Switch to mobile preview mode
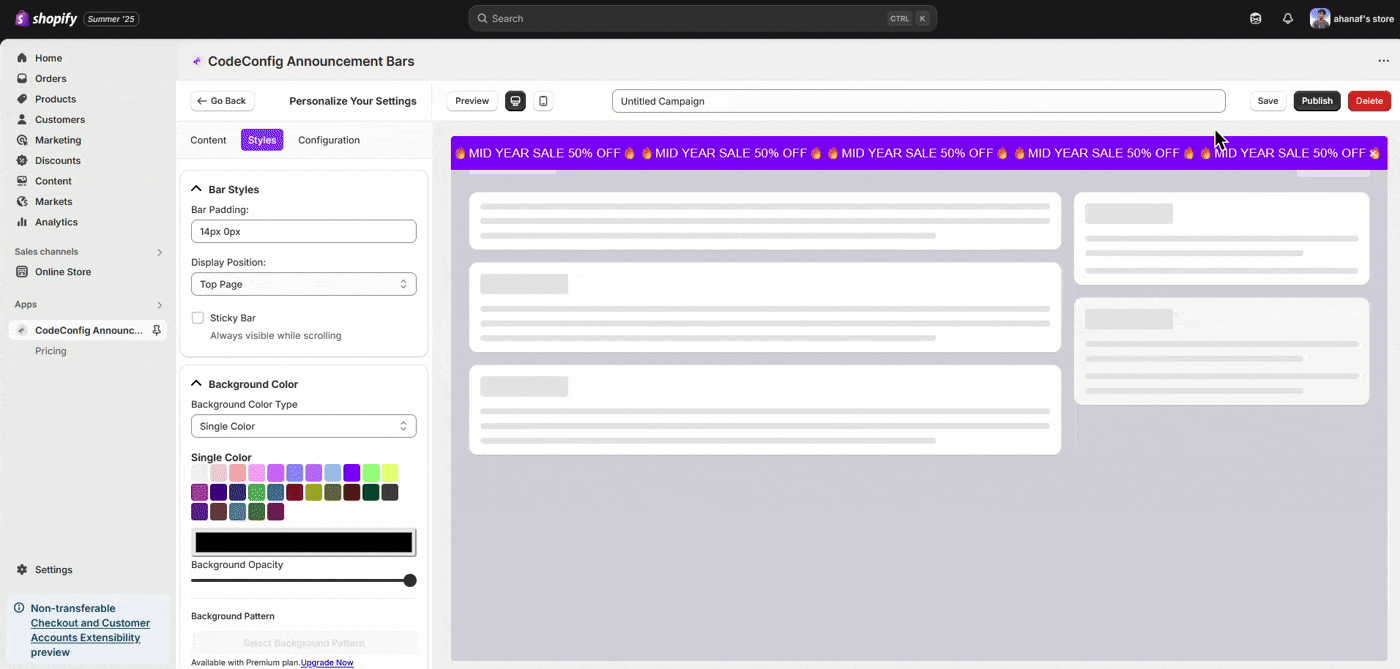The height and width of the screenshot is (669, 1400). tap(543, 101)
